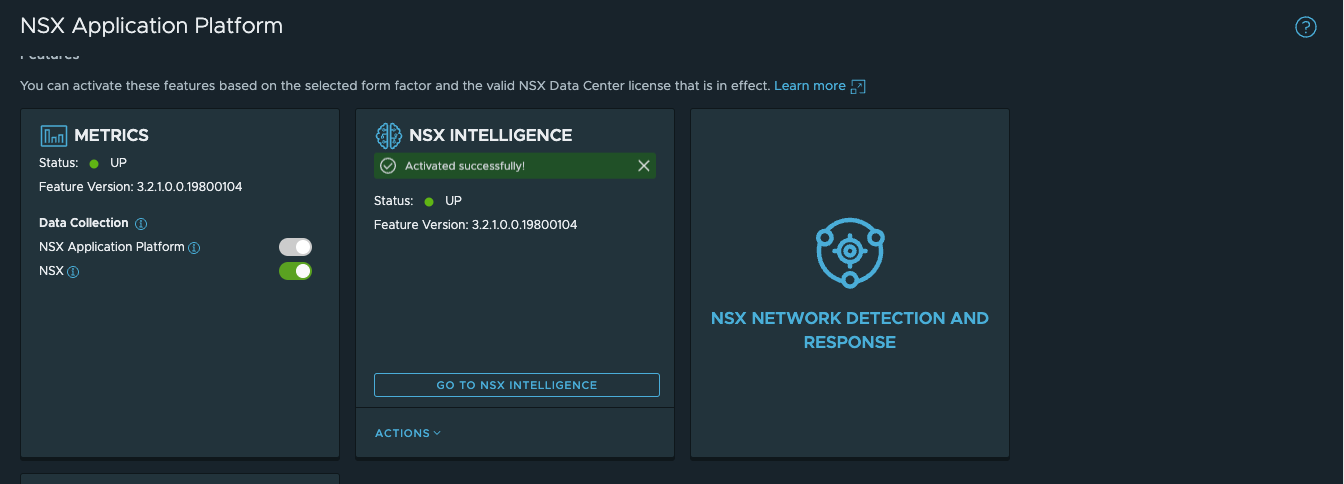Viewport: 1344px width, 484px height.
Task: Open NSX Network Detection and Response card
Action: [x=849, y=283]
